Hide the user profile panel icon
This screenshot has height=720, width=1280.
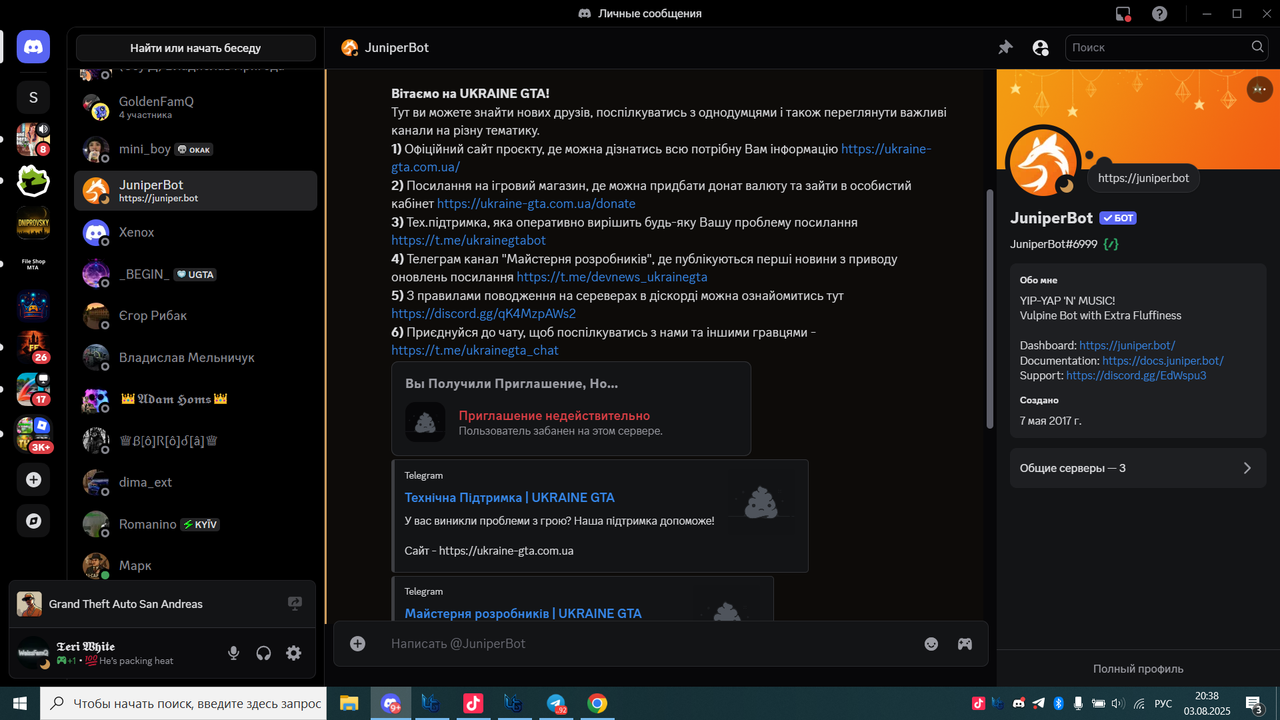[x=1040, y=47]
